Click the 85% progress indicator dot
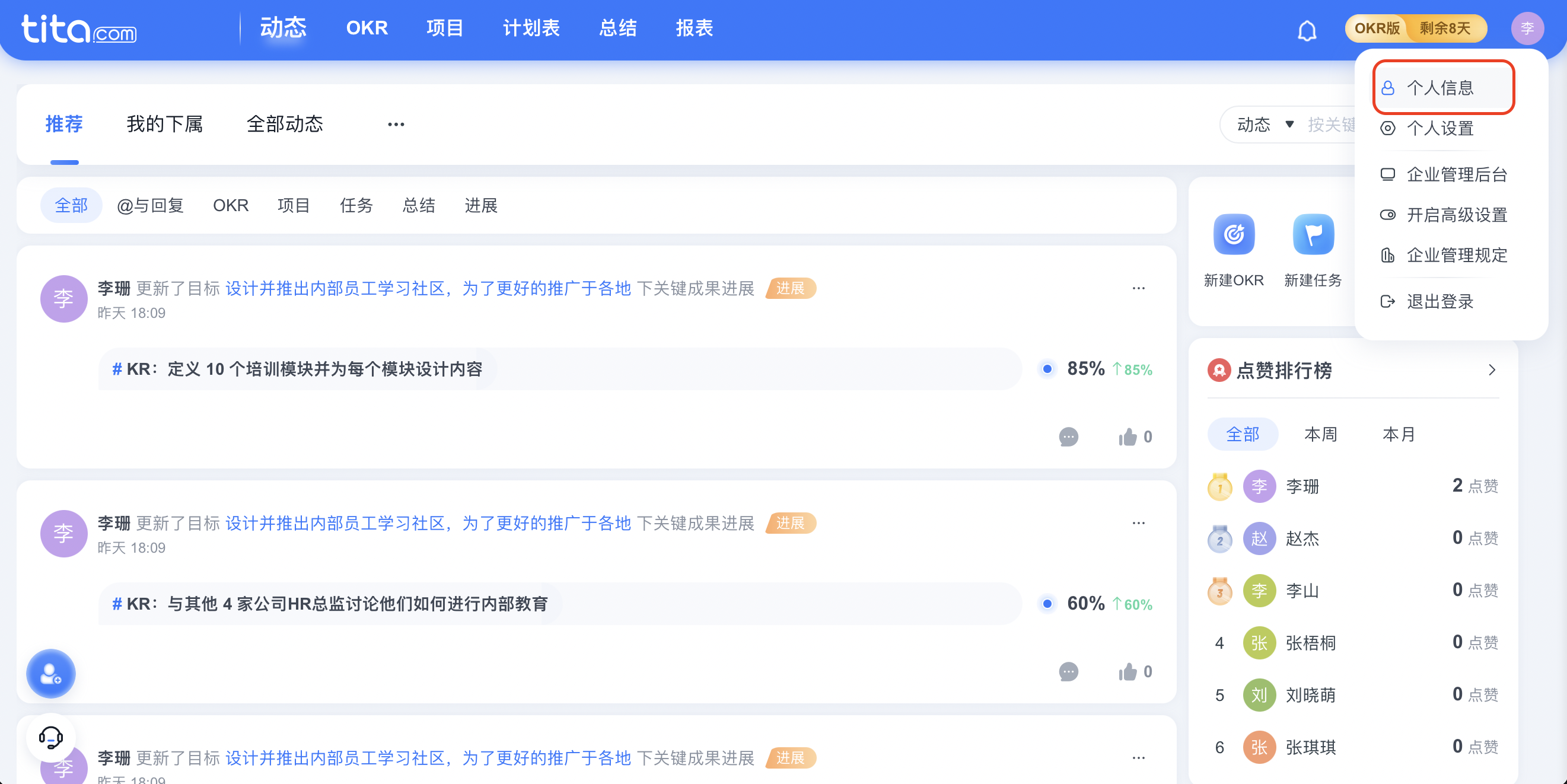 pyautogui.click(x=1047, y=369)
